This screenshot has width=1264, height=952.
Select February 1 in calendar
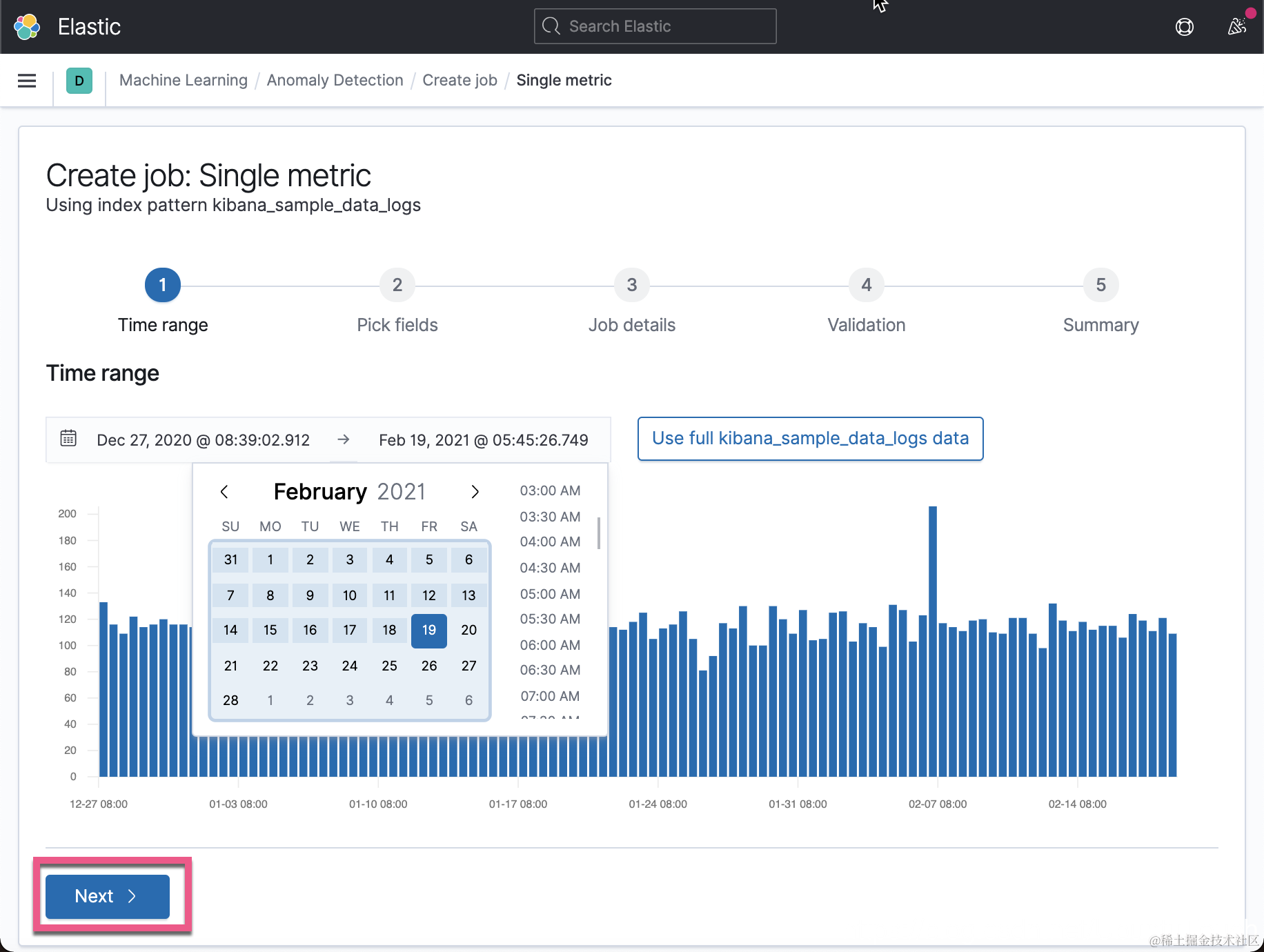click(x=270, y=559)
